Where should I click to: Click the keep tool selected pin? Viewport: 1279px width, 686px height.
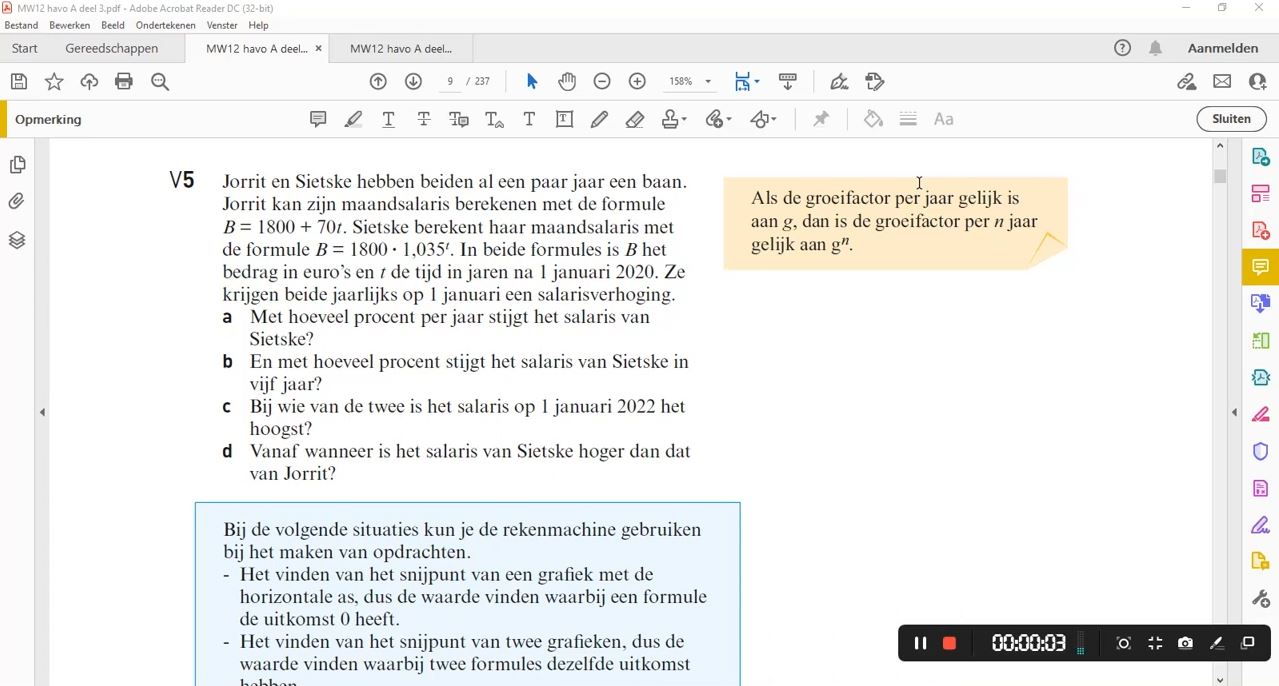[x=821, y=119]
